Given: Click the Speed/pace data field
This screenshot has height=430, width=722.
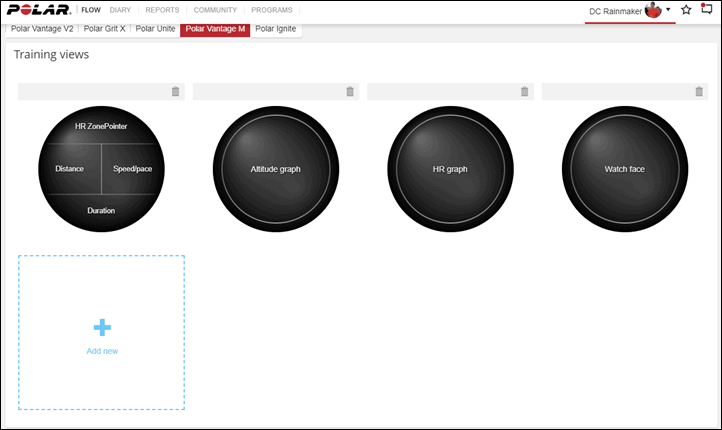Looking at the screenshot, I should (x=133, y=169).
